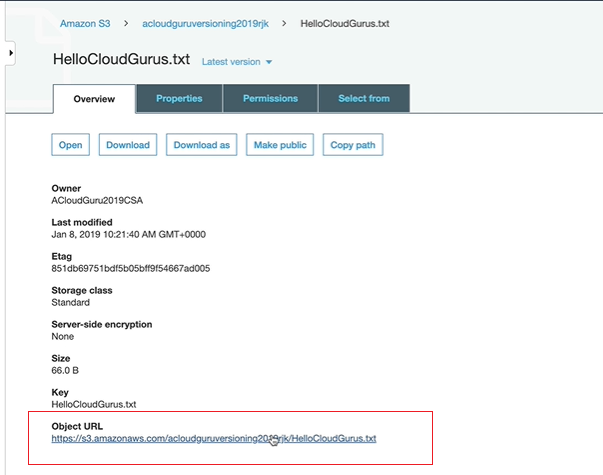The image size is (603, 475).
Task: Select the Key value HelloCloudGurus.txt
Action: pyautogui.click(x=94, y=404)
